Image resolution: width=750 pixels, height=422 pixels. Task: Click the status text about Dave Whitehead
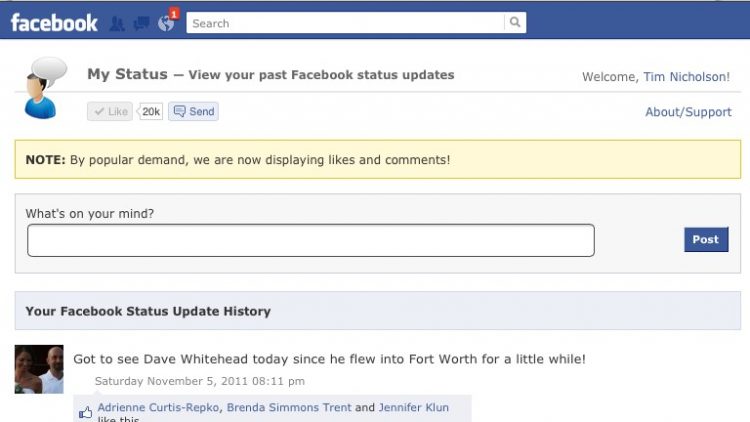(x=329, y=359)
